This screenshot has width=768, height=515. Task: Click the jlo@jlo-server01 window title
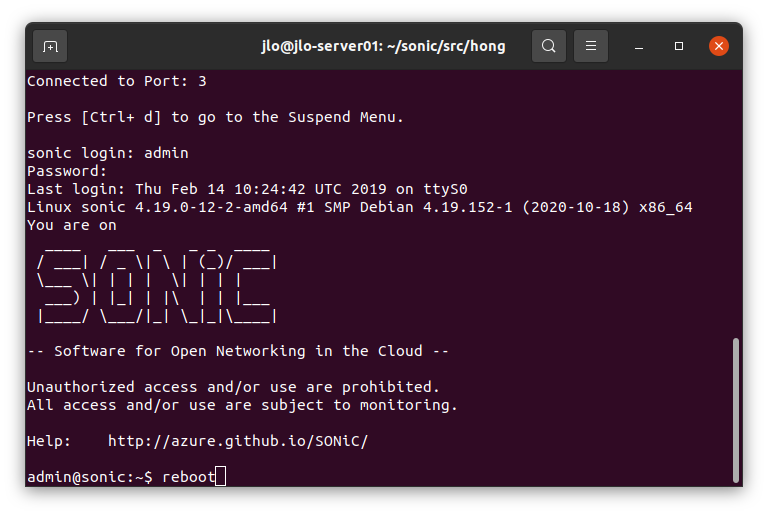383,46
